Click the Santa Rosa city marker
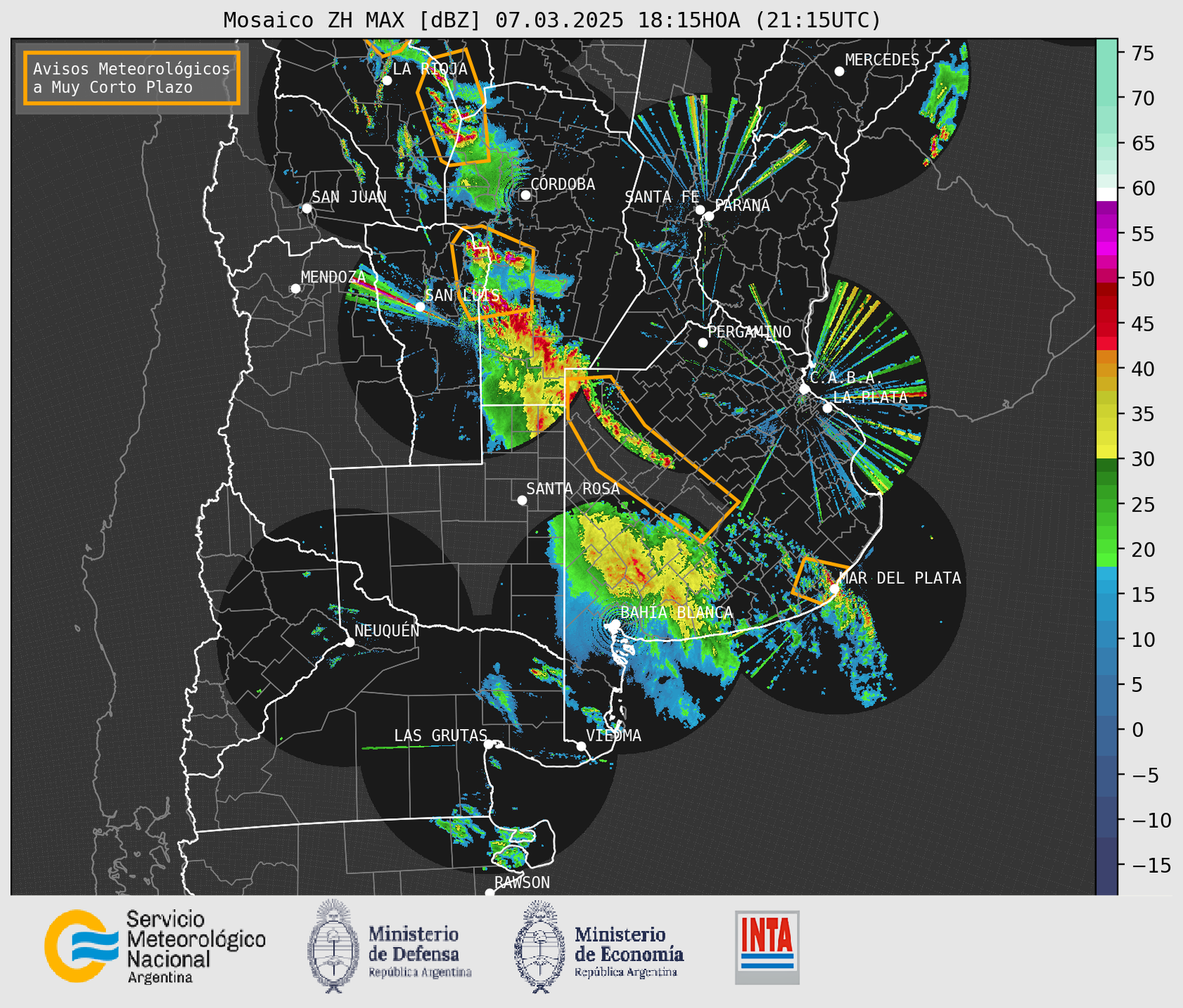The height and width of the screenshot is (1008, 1183). coord(522,500)
